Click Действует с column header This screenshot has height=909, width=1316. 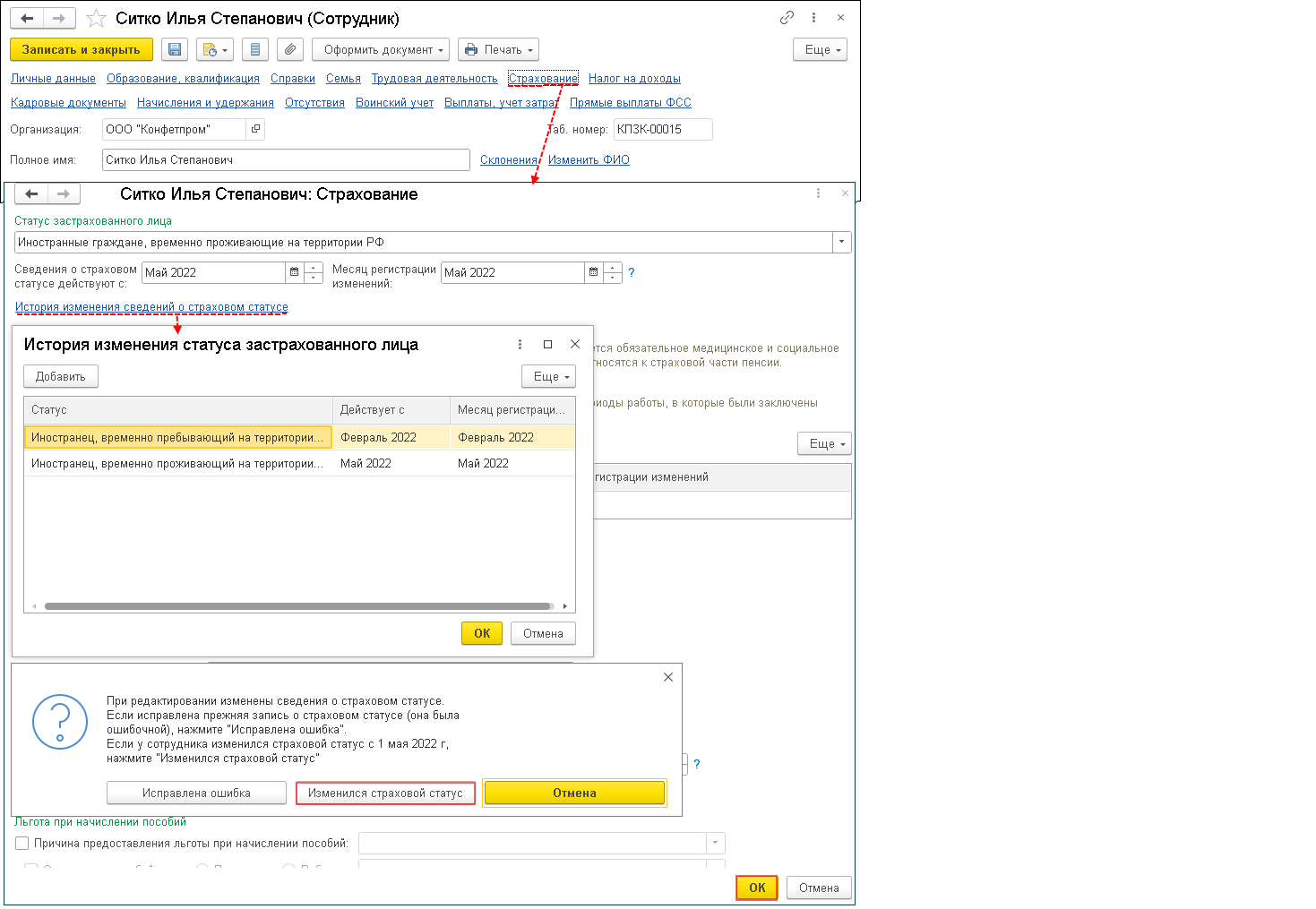coord(391,410)
